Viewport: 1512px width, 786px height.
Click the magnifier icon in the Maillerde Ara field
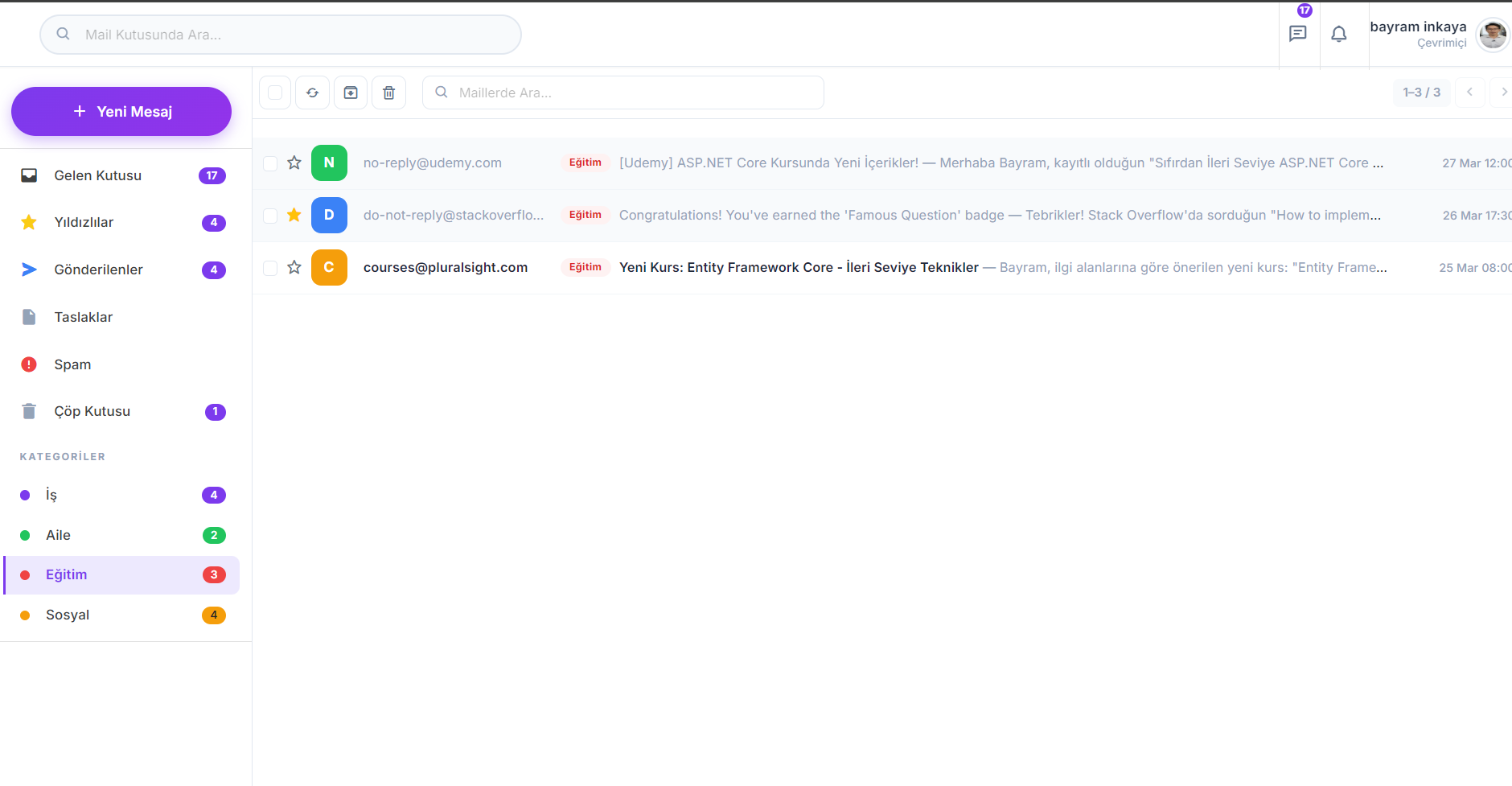(x=442, y=92)
